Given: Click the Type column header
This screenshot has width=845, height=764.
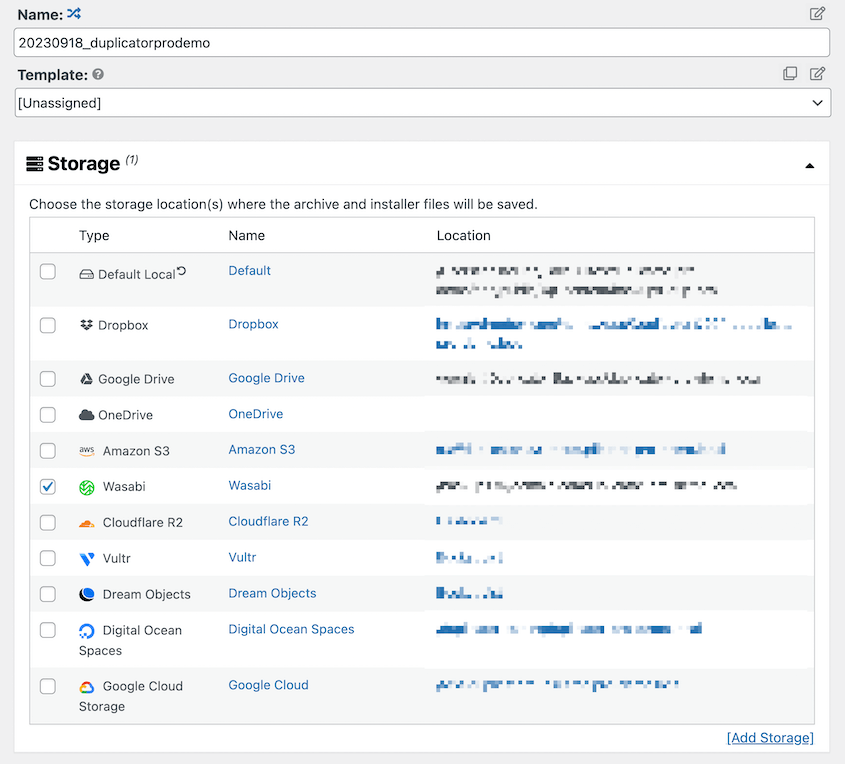Looking at the screenshot, I should pos(94,235).
